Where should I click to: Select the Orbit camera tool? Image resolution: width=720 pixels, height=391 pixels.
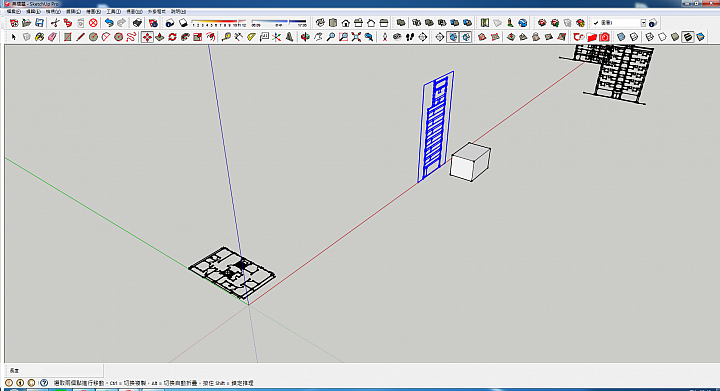click(x=305, y=37)
